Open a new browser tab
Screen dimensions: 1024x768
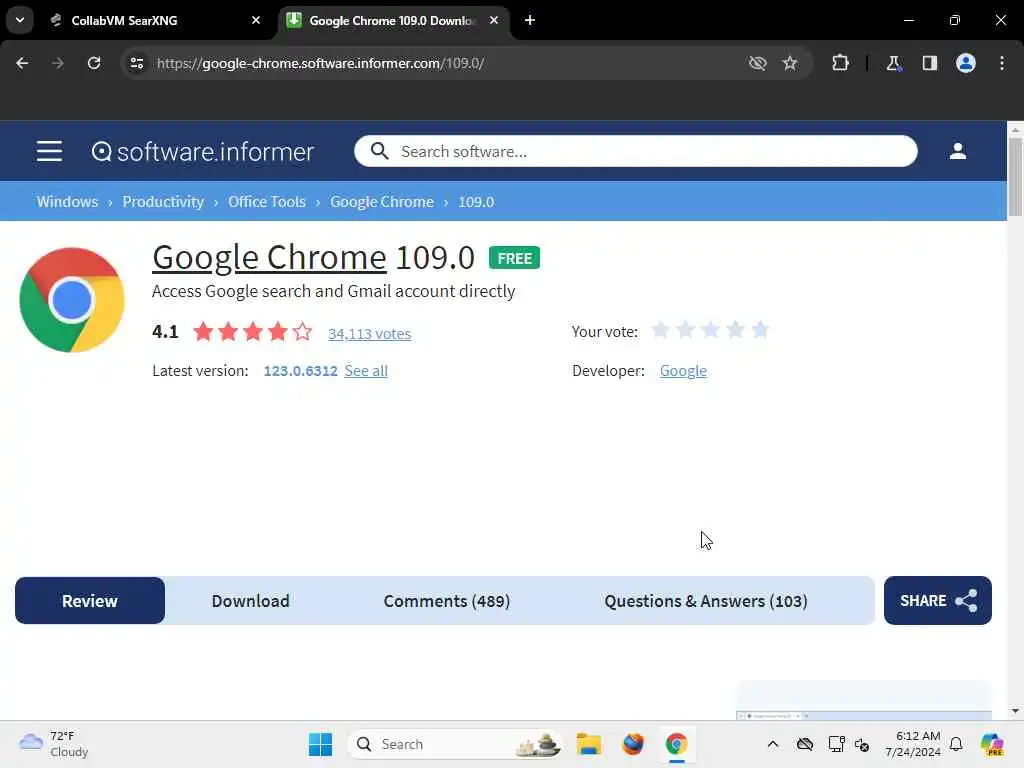[530, 20]
